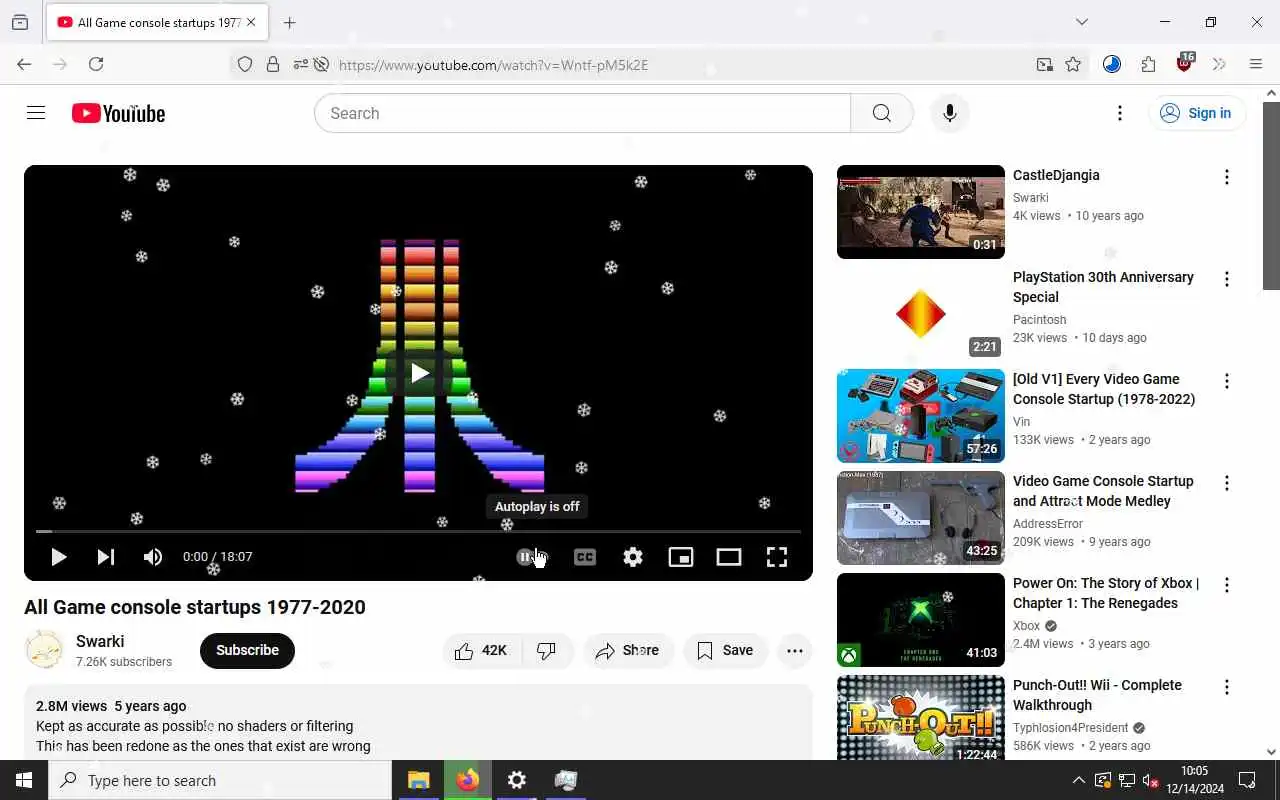Open options for PlayStation 30th Anniversary video

tap(1227, 279)
